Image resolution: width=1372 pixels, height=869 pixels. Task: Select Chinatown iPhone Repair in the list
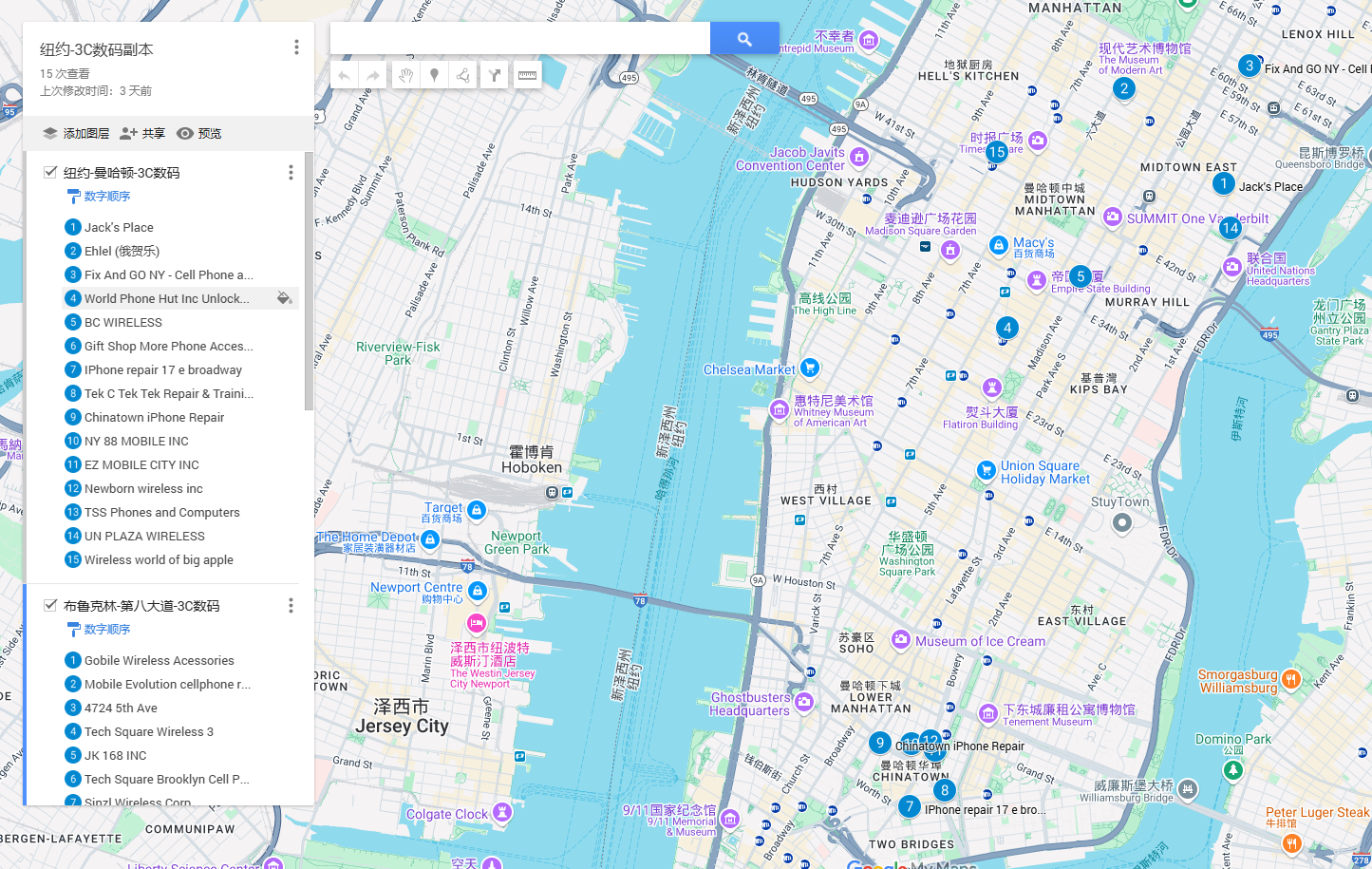point(154,417)
